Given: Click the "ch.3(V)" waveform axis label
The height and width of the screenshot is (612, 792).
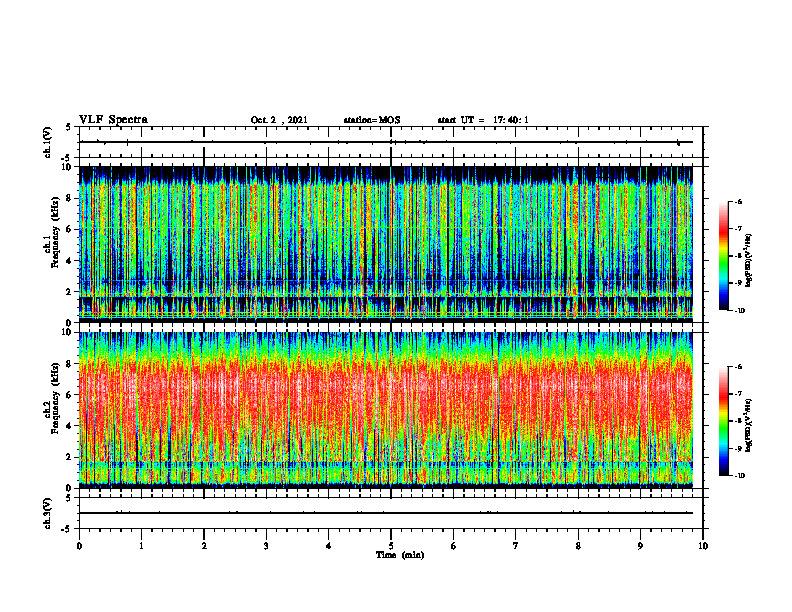Looking at the screenshot, I should 47,513.
